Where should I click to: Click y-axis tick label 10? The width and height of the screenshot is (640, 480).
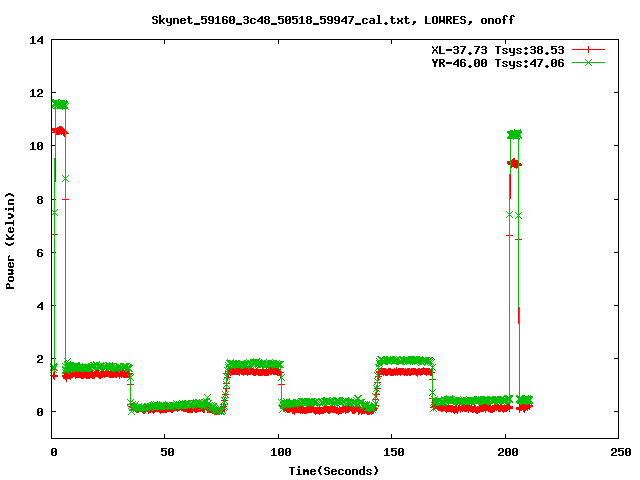point(36,146)
